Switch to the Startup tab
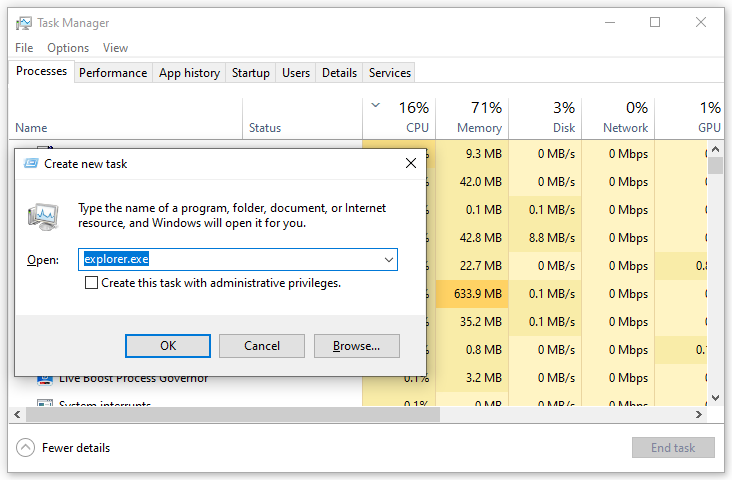The image size is (732, 480). click(x=251, y=73)
